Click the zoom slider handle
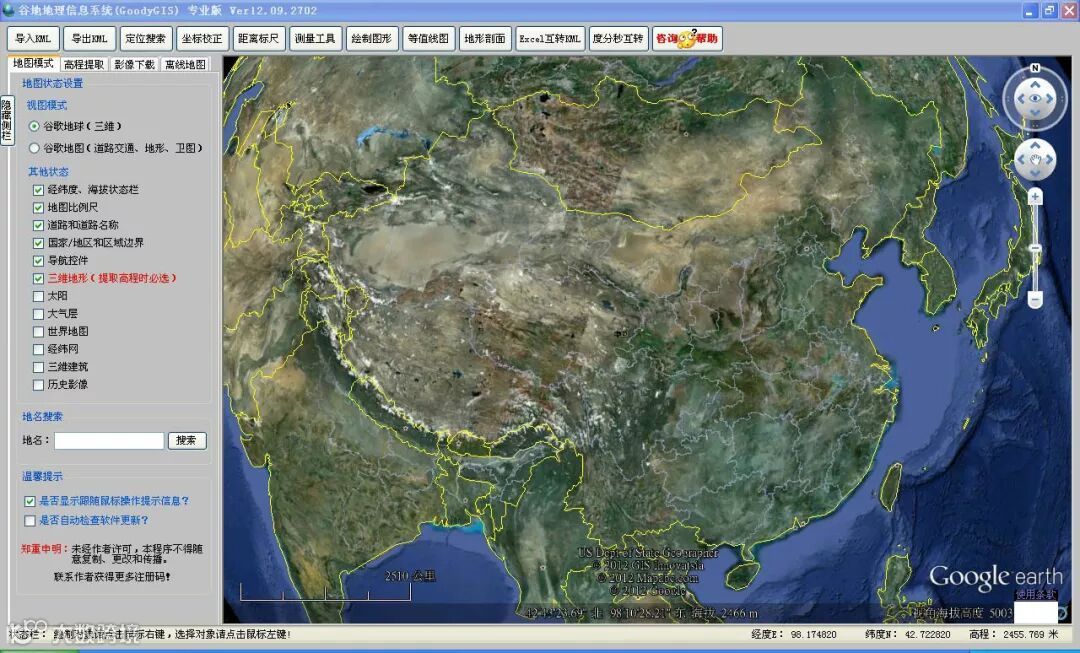This screenshot has width=1080, height=653. tap(1035, 249)
